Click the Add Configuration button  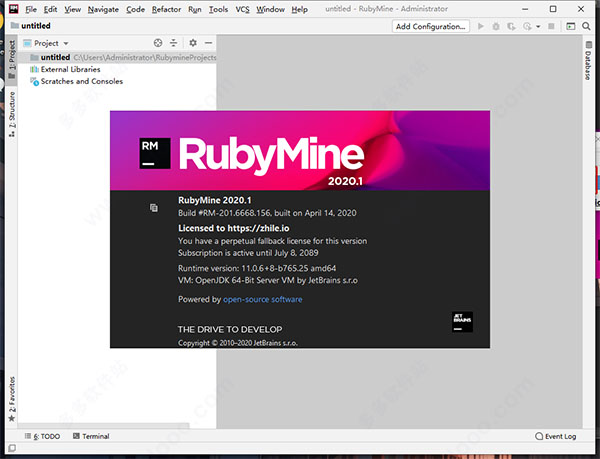click(x=430, y=26)
